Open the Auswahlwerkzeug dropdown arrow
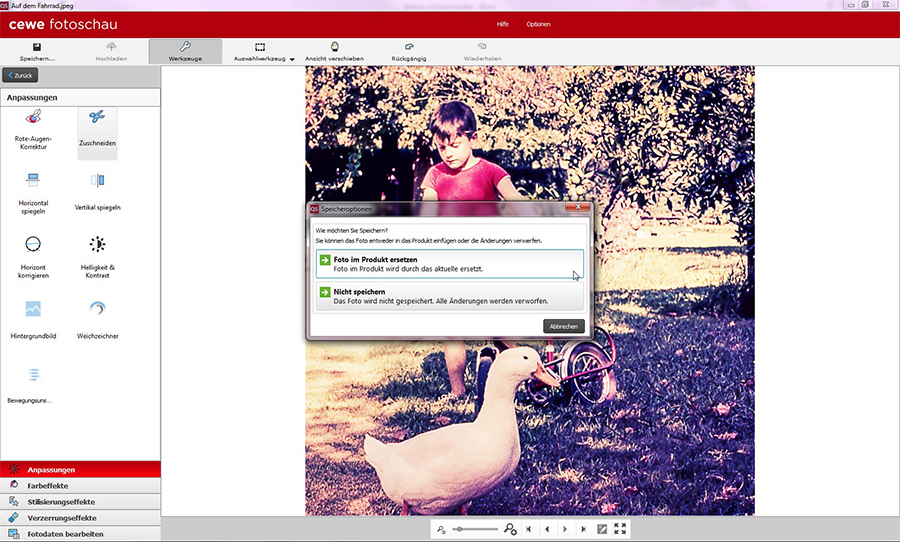This screenshot has height=542, width=900. pyautogui.click(x=292, y=59)
